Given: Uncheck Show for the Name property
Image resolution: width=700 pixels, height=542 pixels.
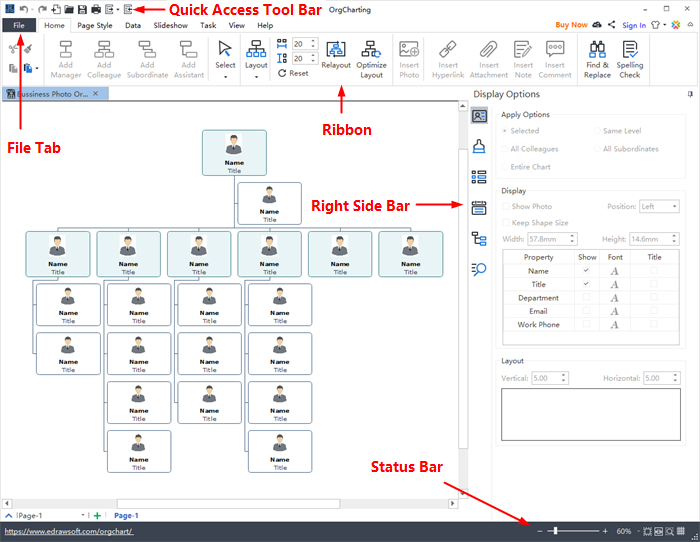Looking at the screenshot, I should pos(586,271).
